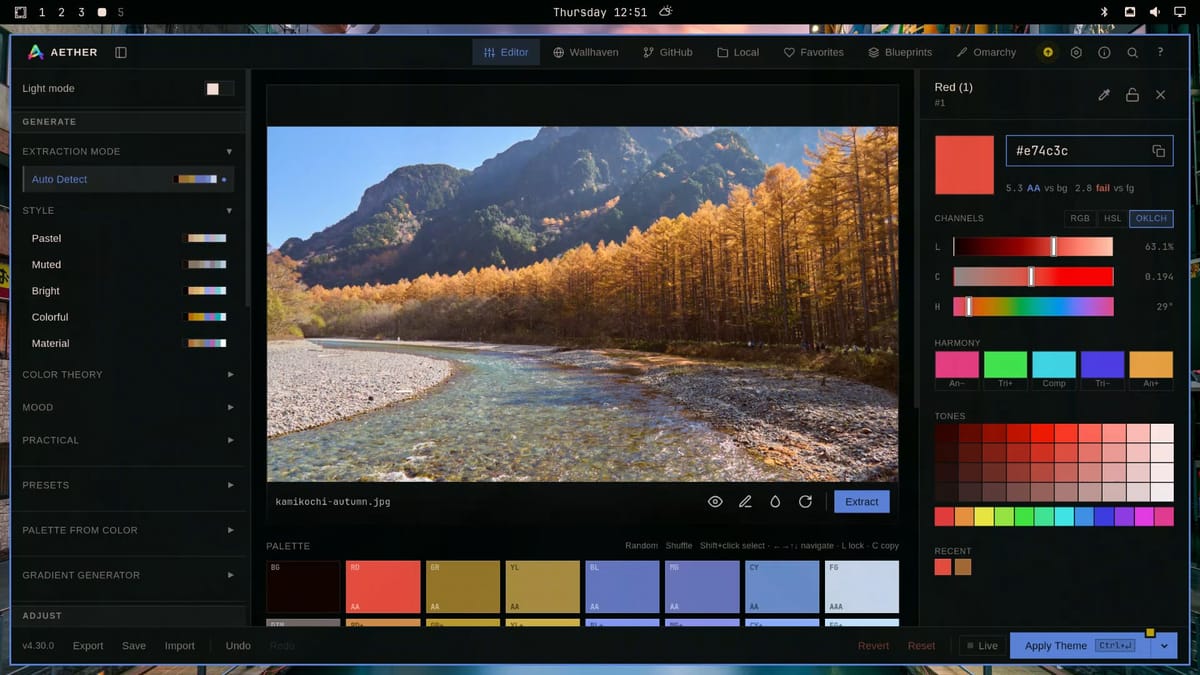Click Shuffle above the palette
The image size is (1200, 675).
coord(679,546)
